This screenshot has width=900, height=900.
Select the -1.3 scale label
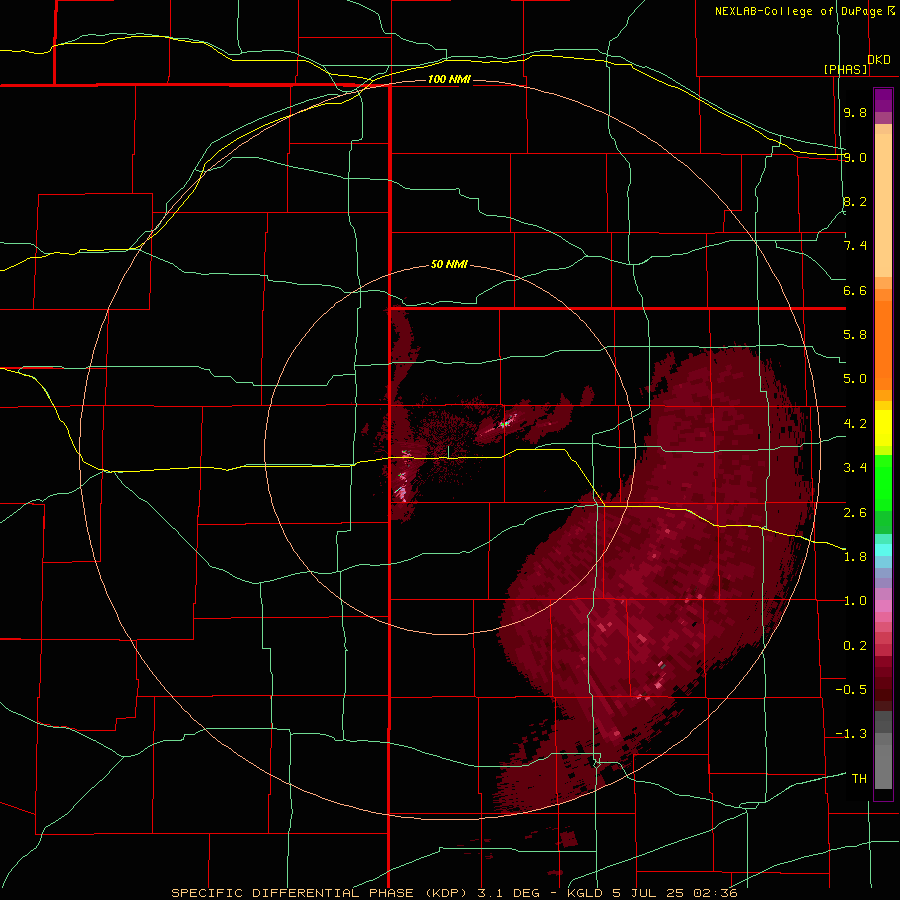pyautogui.click(x=851, y=734)
